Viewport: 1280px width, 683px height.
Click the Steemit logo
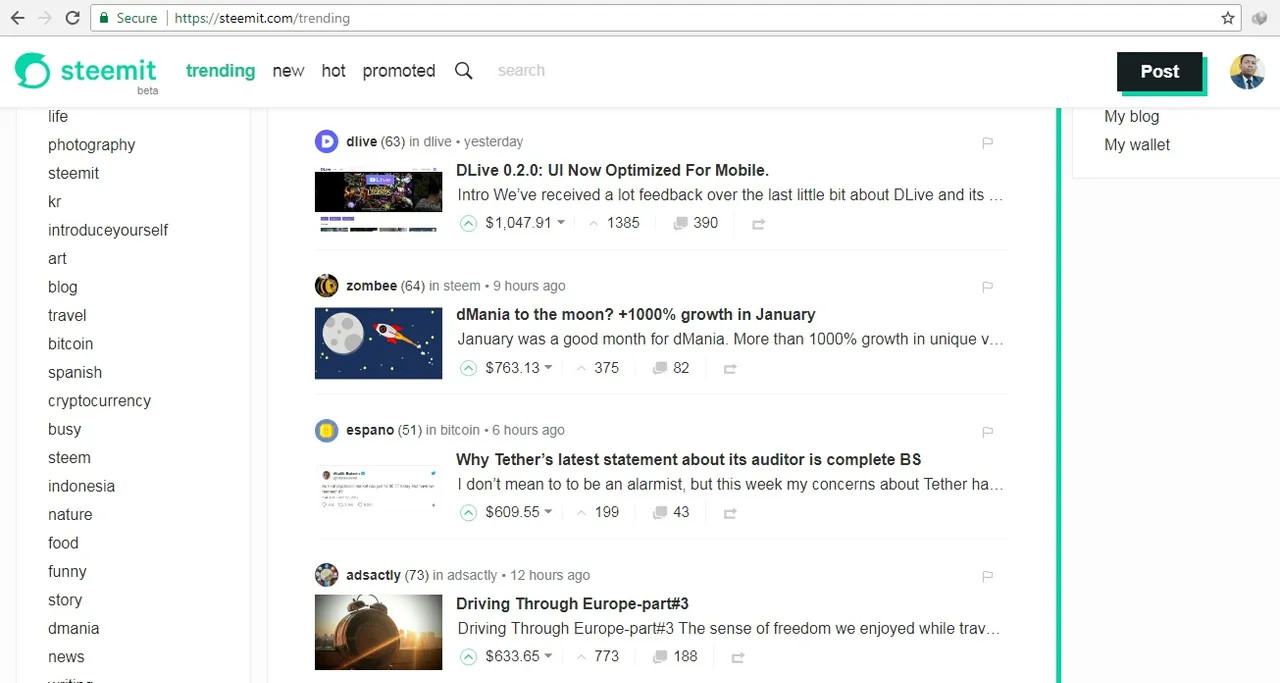[x=86, y=72]
